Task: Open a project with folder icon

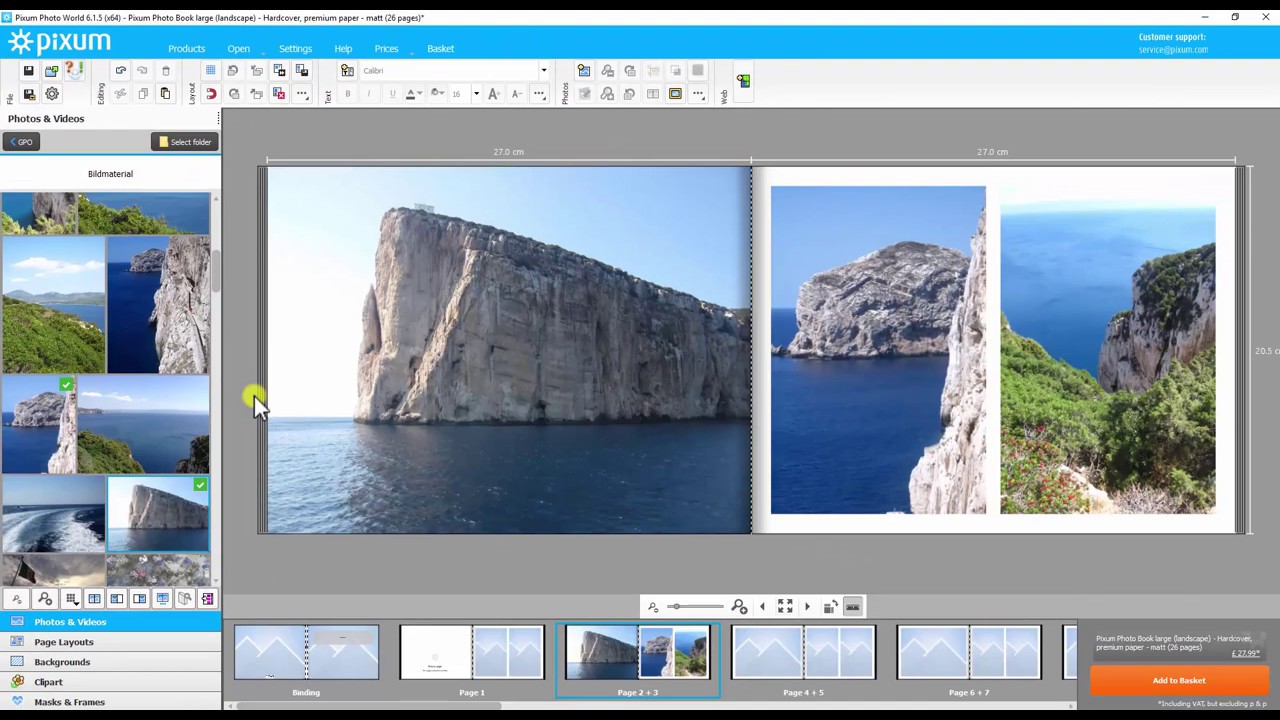Action: [x=51, y=71]
